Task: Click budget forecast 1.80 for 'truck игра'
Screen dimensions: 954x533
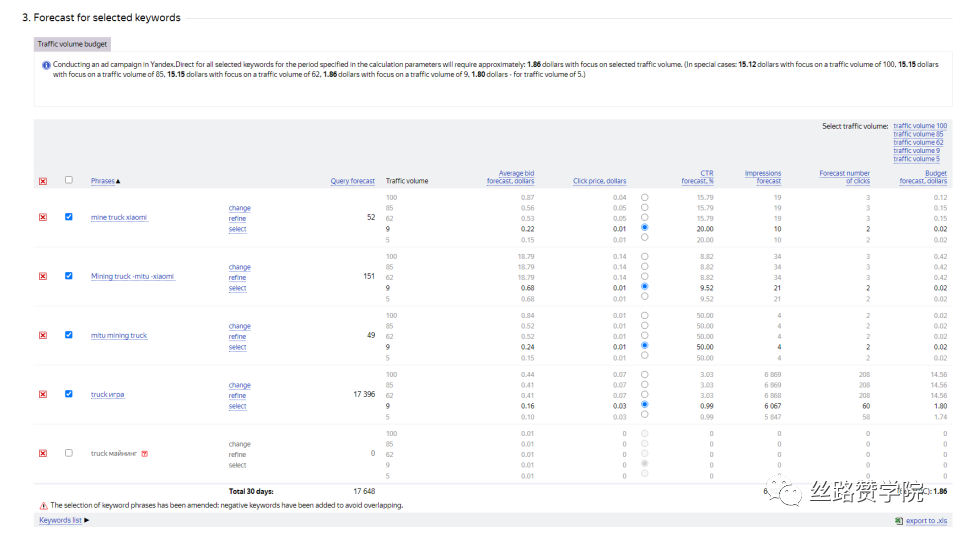Action: point(941,406)
